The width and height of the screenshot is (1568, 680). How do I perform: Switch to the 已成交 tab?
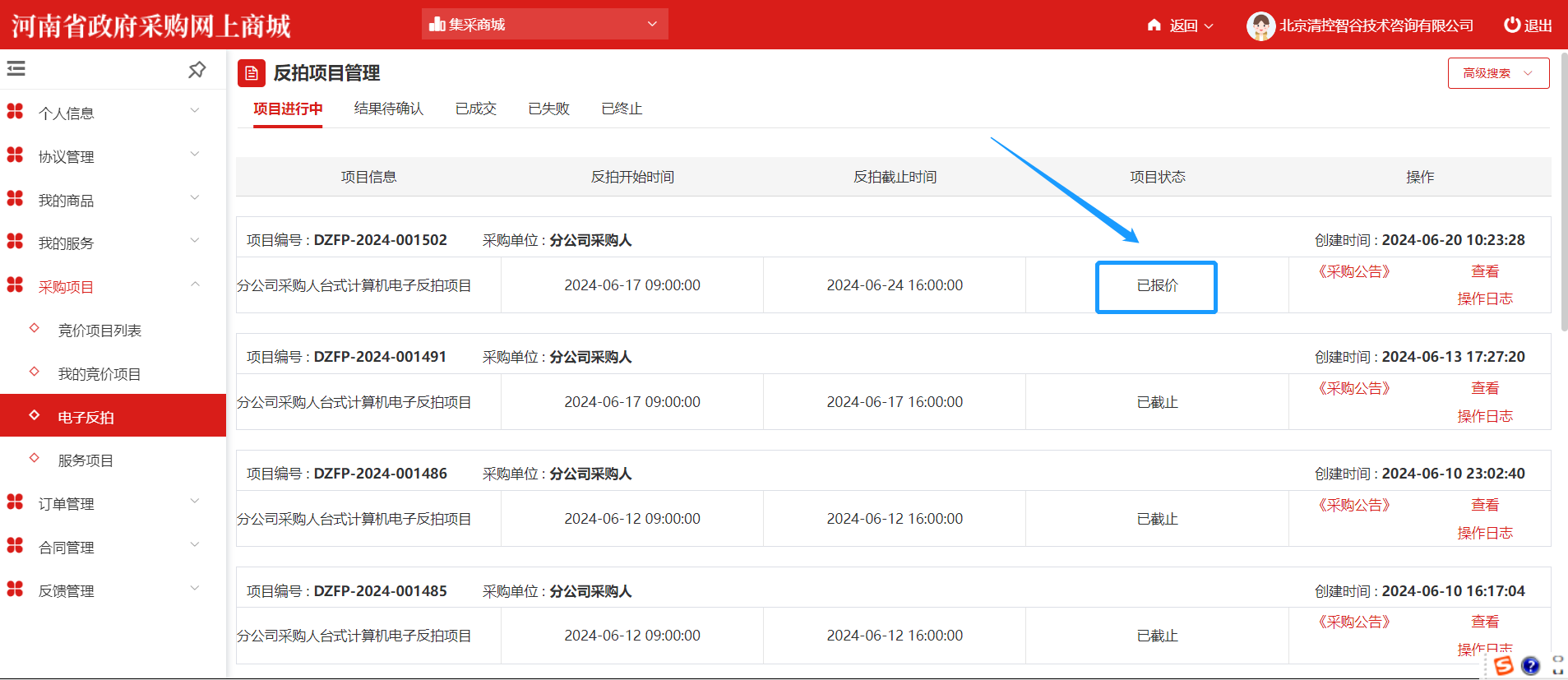tap(476, 109)
